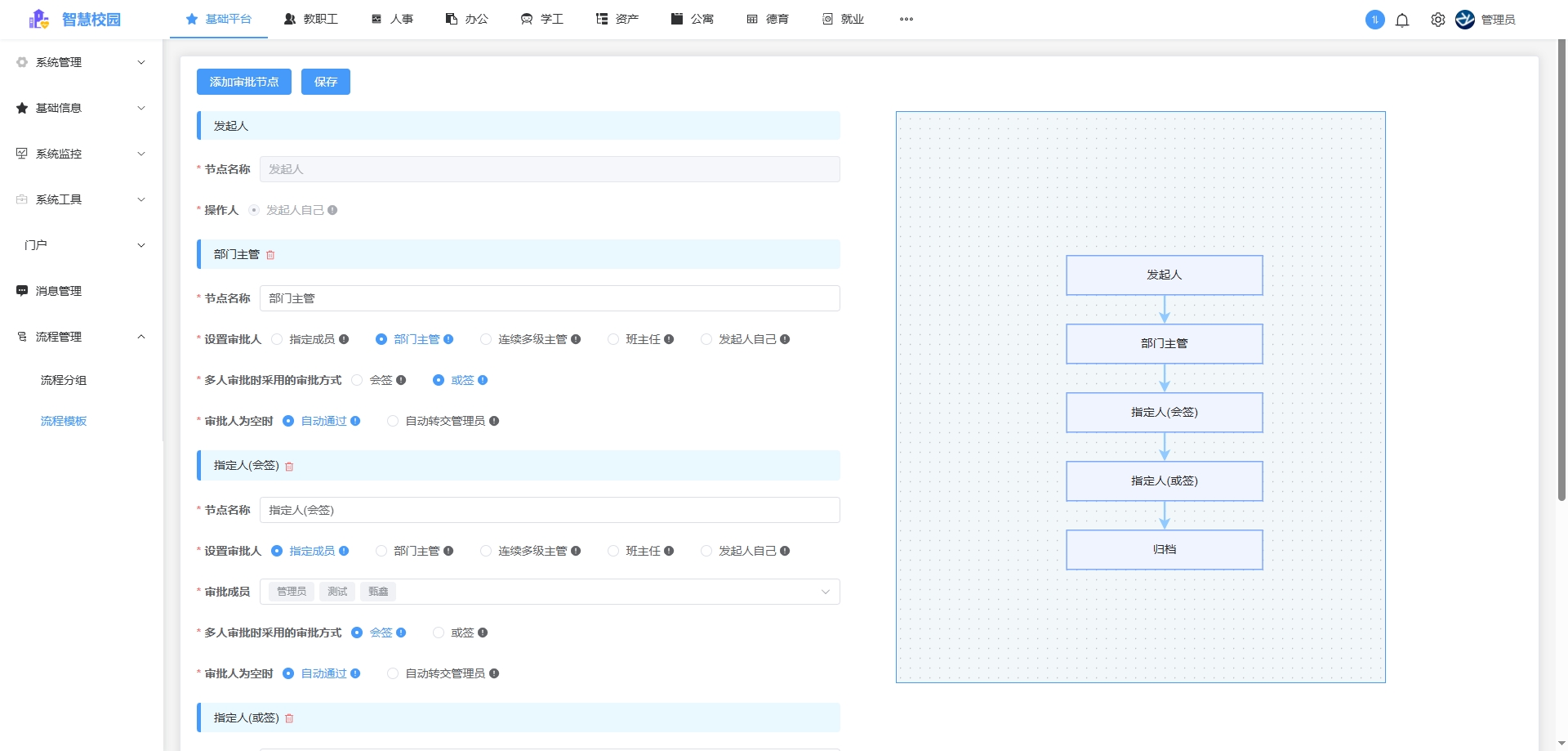Expand the 系统管理 sidebar menu
Screen dimensions: 1568x751
pos(82,62)
